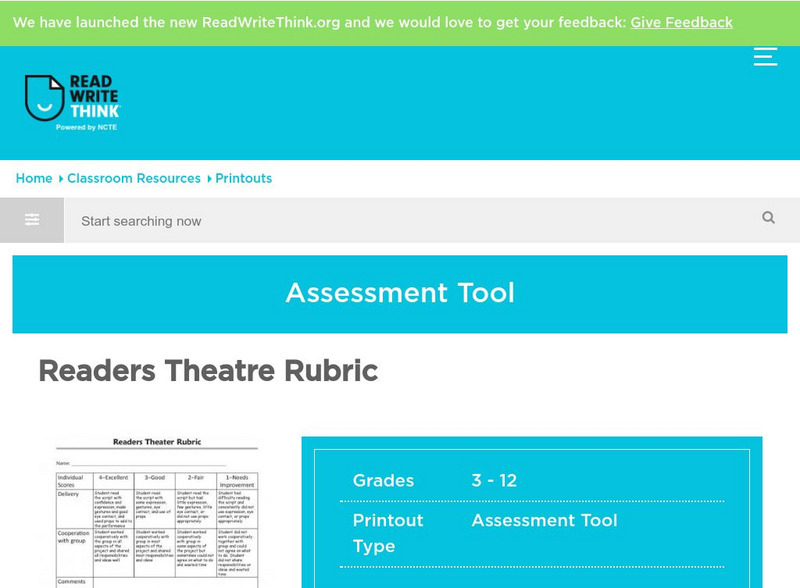
Task: Open the search filter options icon
Action: tap(31, 220)
